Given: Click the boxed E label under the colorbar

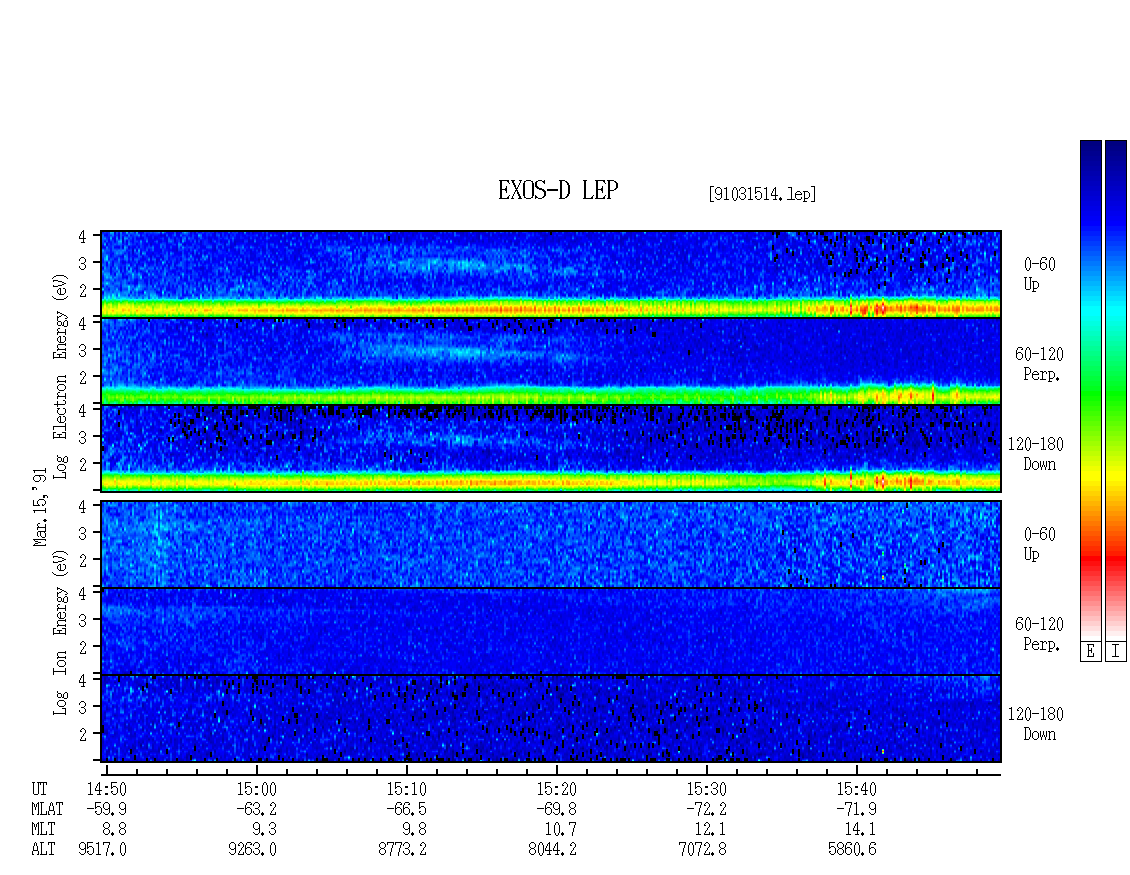Looking at the screenshot, I should [1090, 652].
